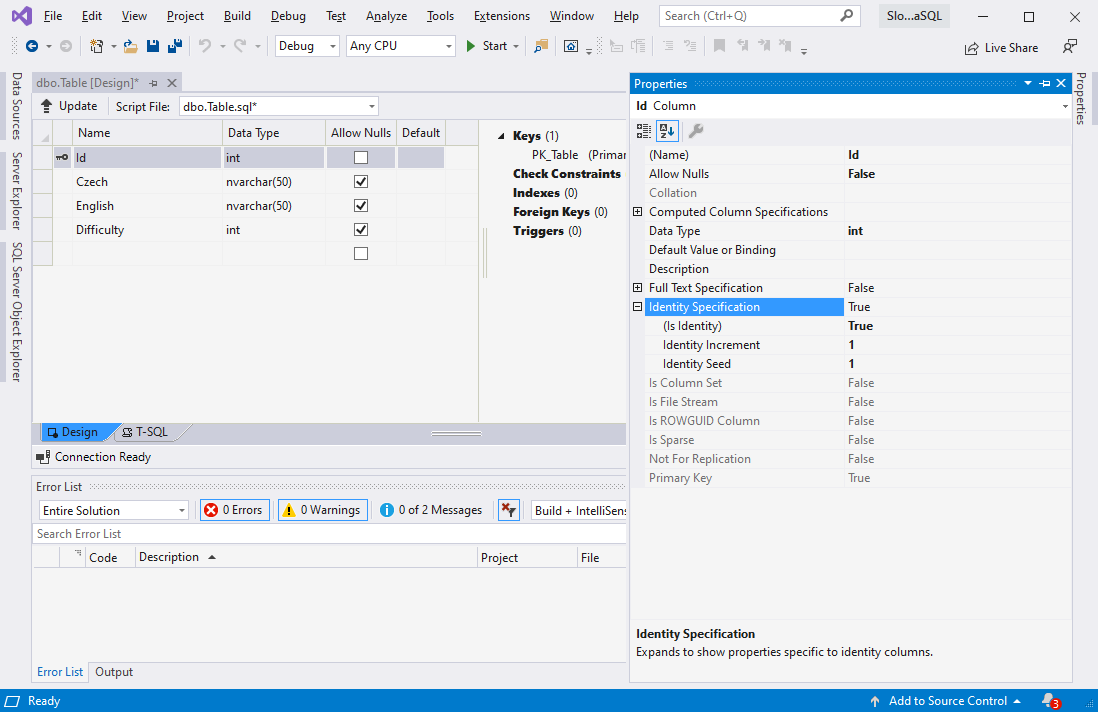Click in the Search Error List field
Viewport: 1098px width, 712px height.
click(329, 533)
